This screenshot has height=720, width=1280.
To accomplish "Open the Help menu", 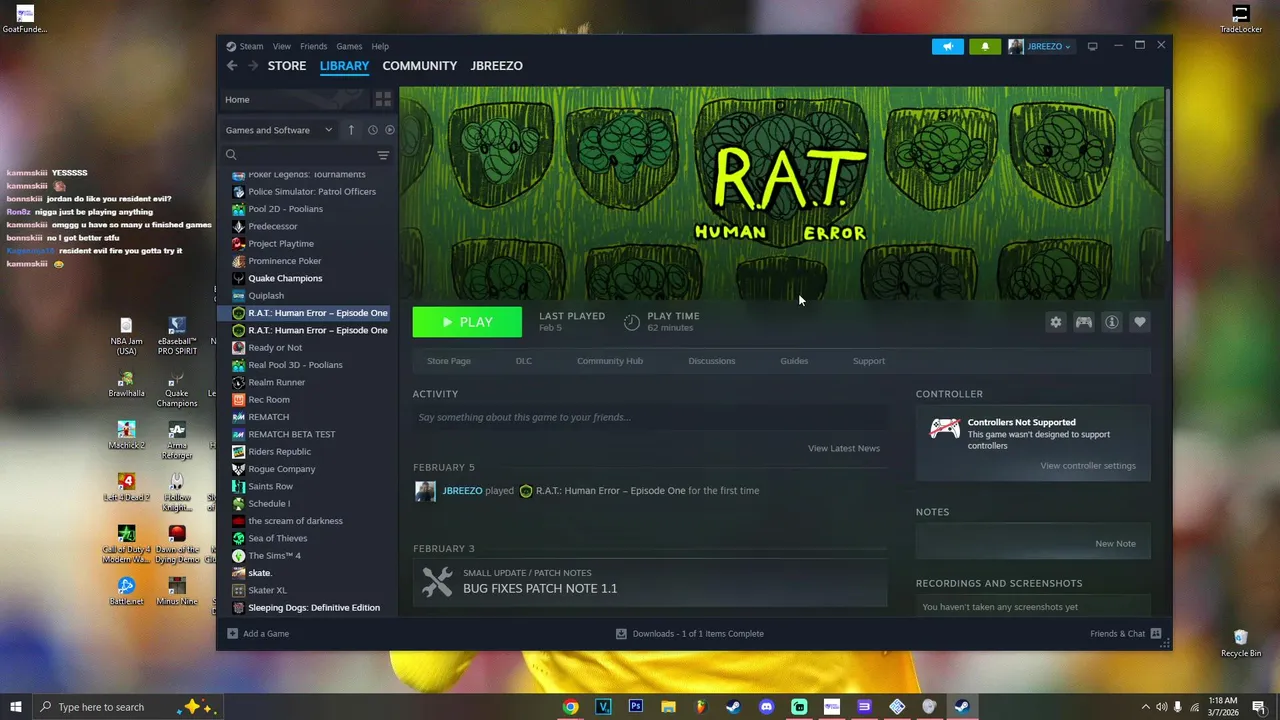I will pyautogui.click(x=380, y=46).
